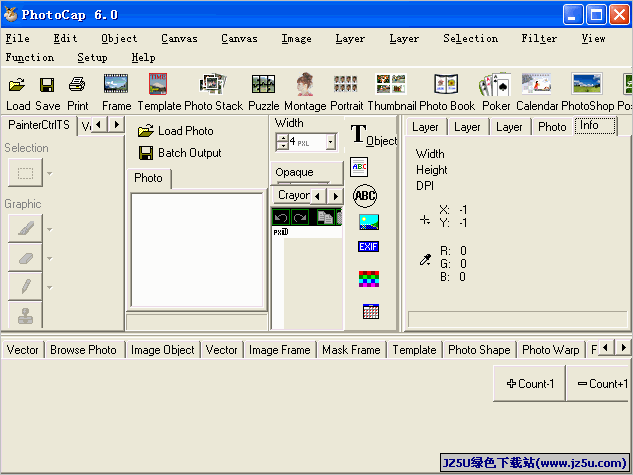Click the landscape image object icon
This screenshot has height=475, width=633.
[x=369, y=222]
